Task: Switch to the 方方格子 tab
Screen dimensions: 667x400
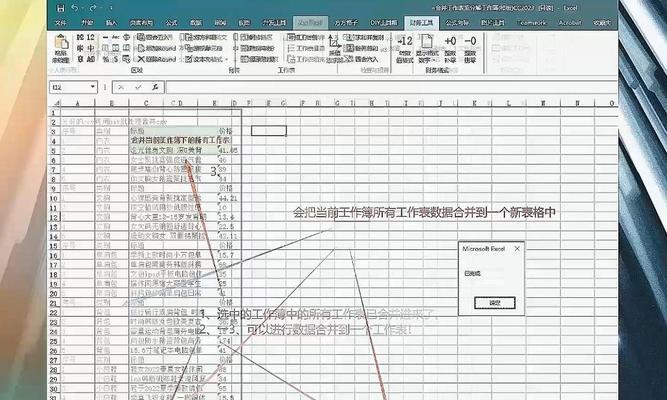Action: pyautogui.click(x=346, y=23)
